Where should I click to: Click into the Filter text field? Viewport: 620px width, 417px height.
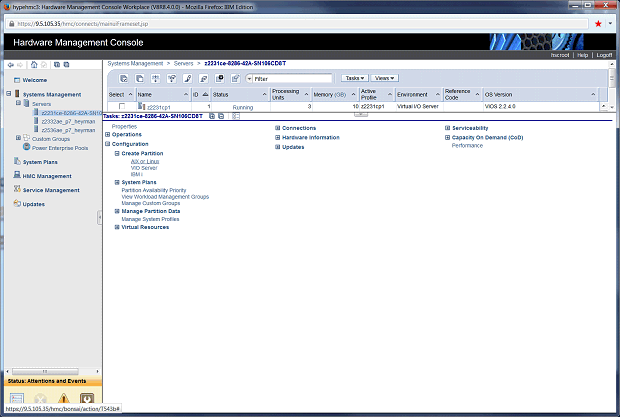tap(293, 79)
